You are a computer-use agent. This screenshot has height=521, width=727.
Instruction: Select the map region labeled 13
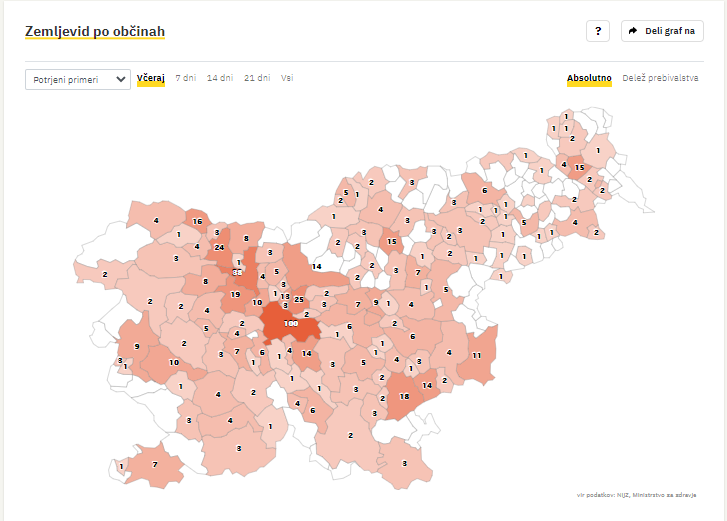coord(285,296)
